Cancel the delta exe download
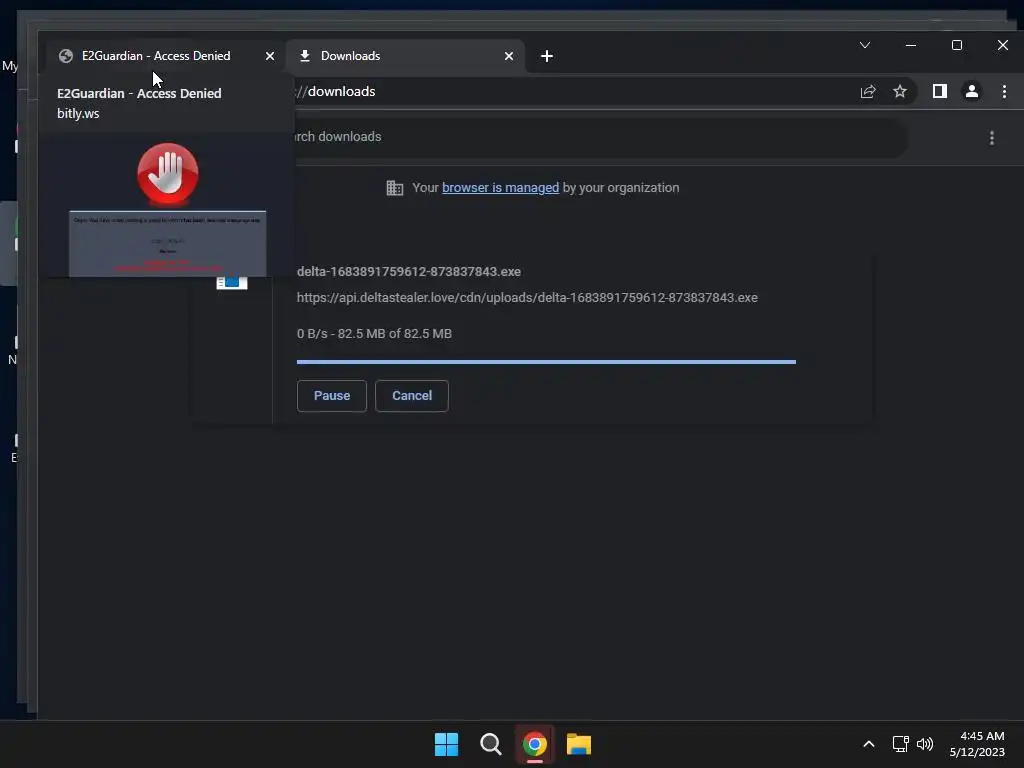 pyautogui.click(x=412, y=396)
